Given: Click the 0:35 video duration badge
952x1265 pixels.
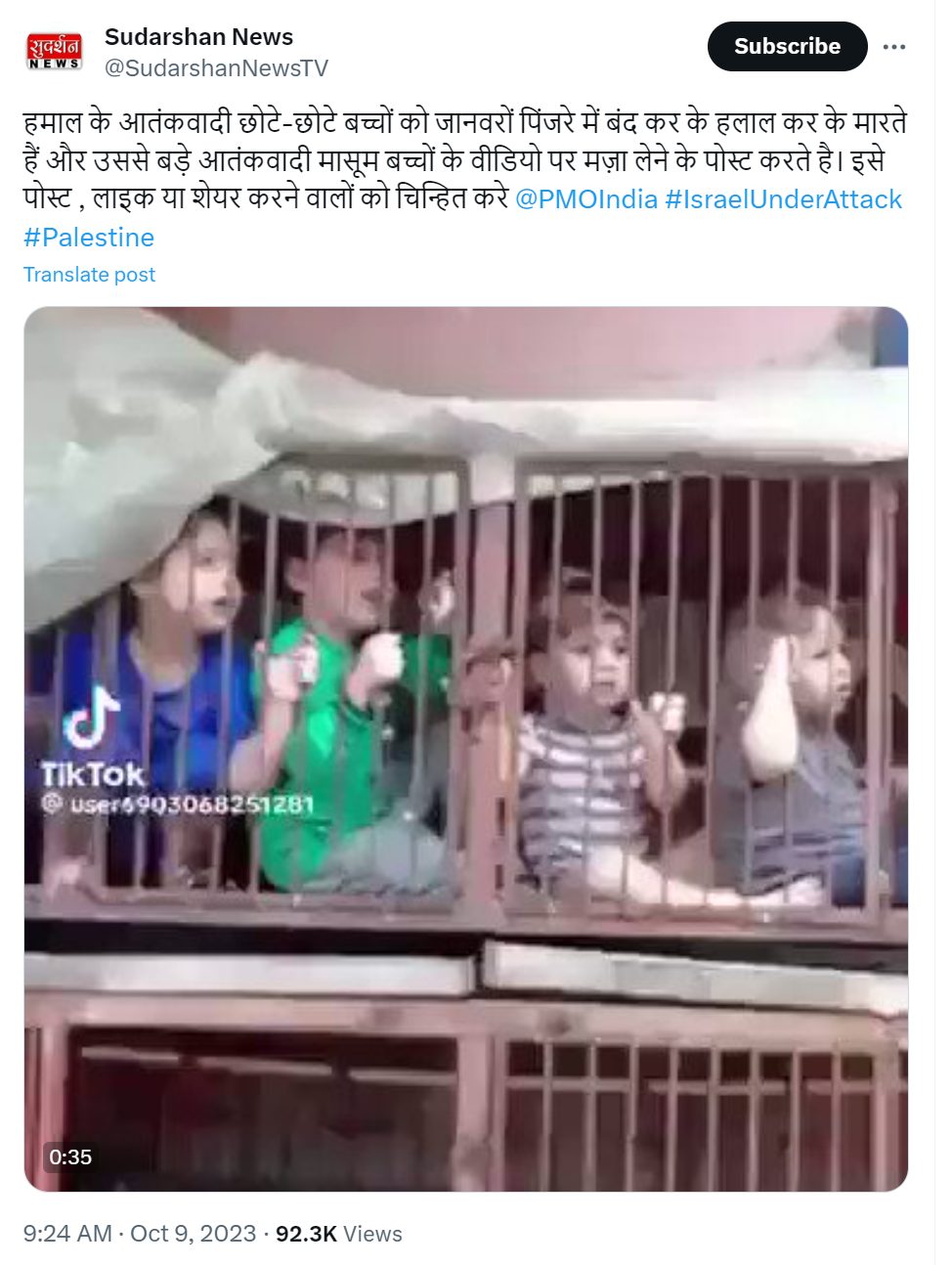Looking at the screenshot, I should [70, 1157].
